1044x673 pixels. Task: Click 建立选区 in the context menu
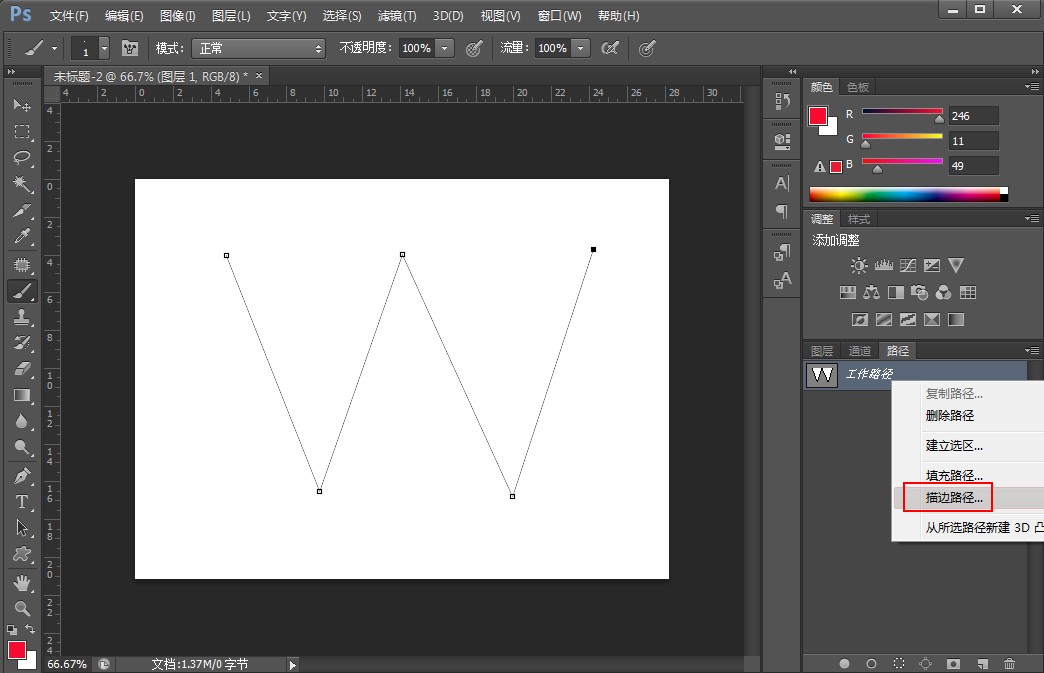(954, 446)
